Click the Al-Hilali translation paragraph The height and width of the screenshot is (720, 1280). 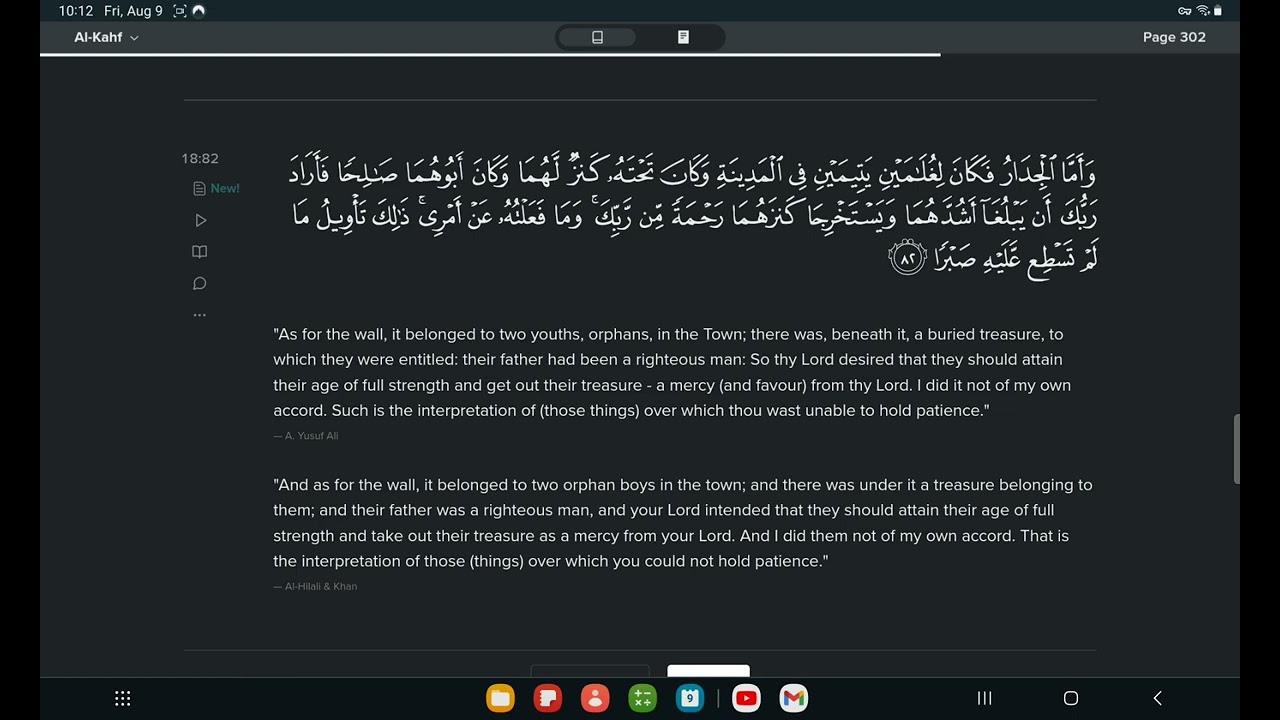click(683, 523)
